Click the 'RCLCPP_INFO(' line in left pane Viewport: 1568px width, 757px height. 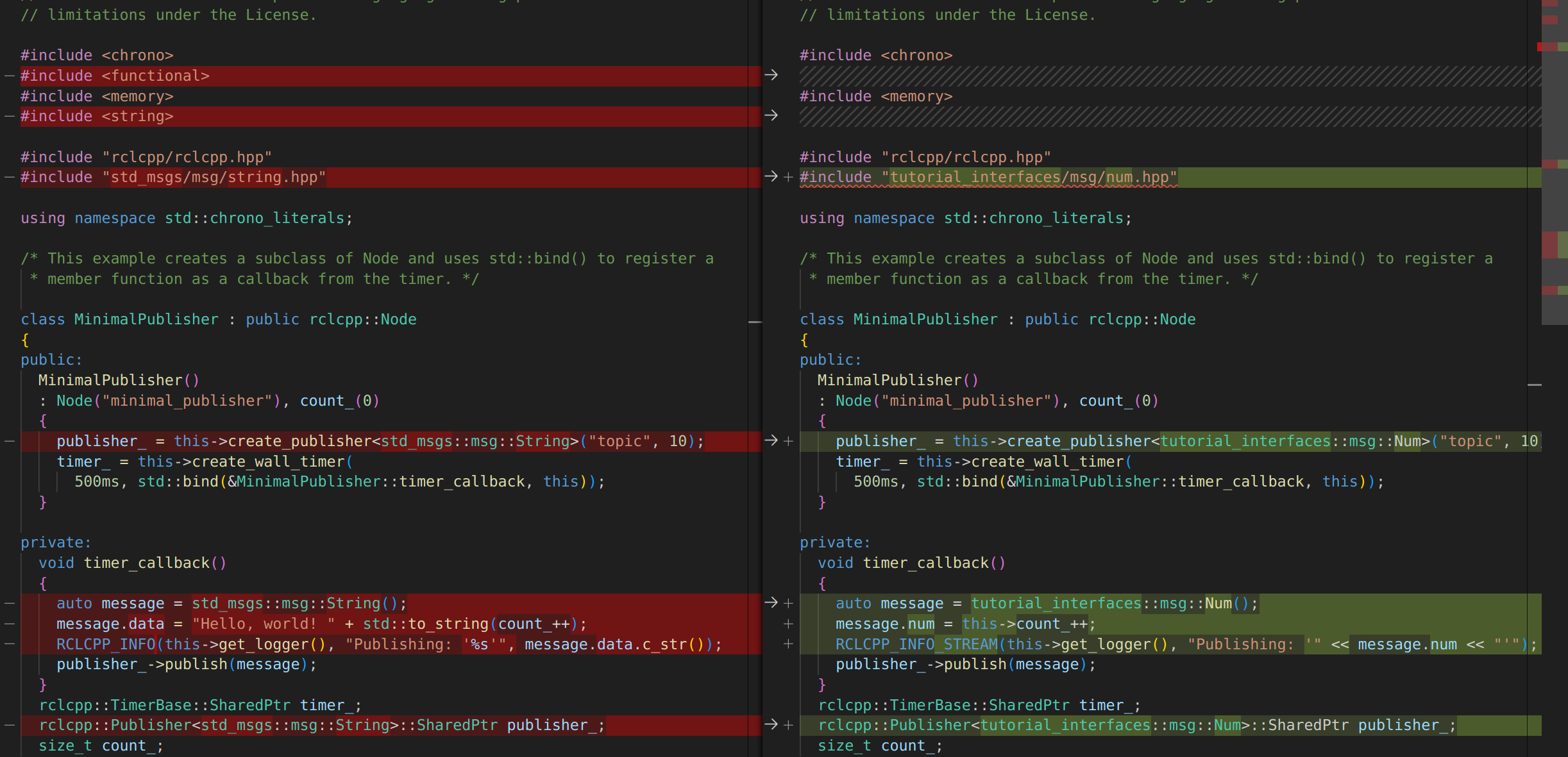coord(389,644)
